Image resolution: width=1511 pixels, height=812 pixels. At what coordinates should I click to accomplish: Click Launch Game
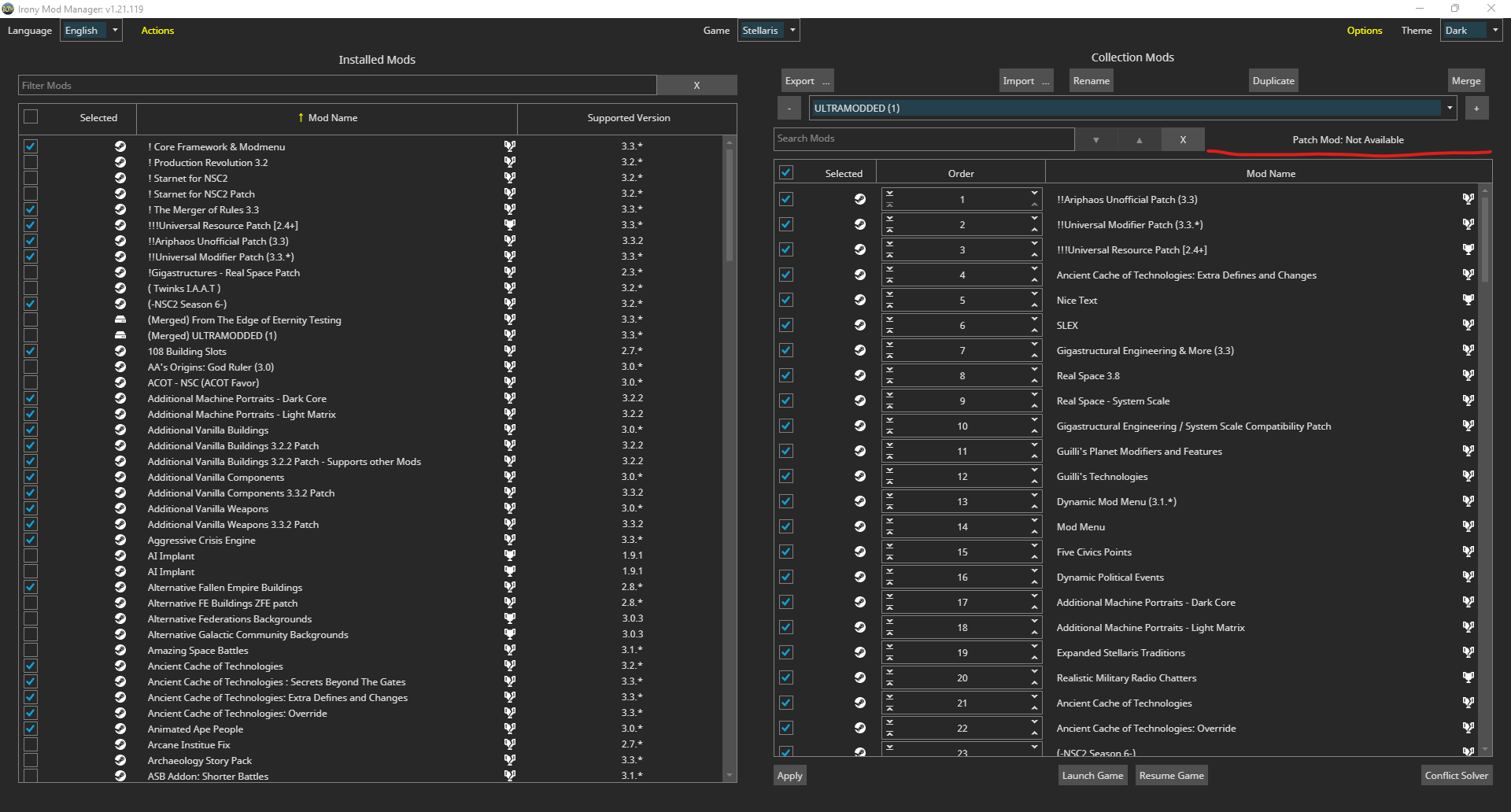point(1092,776)
